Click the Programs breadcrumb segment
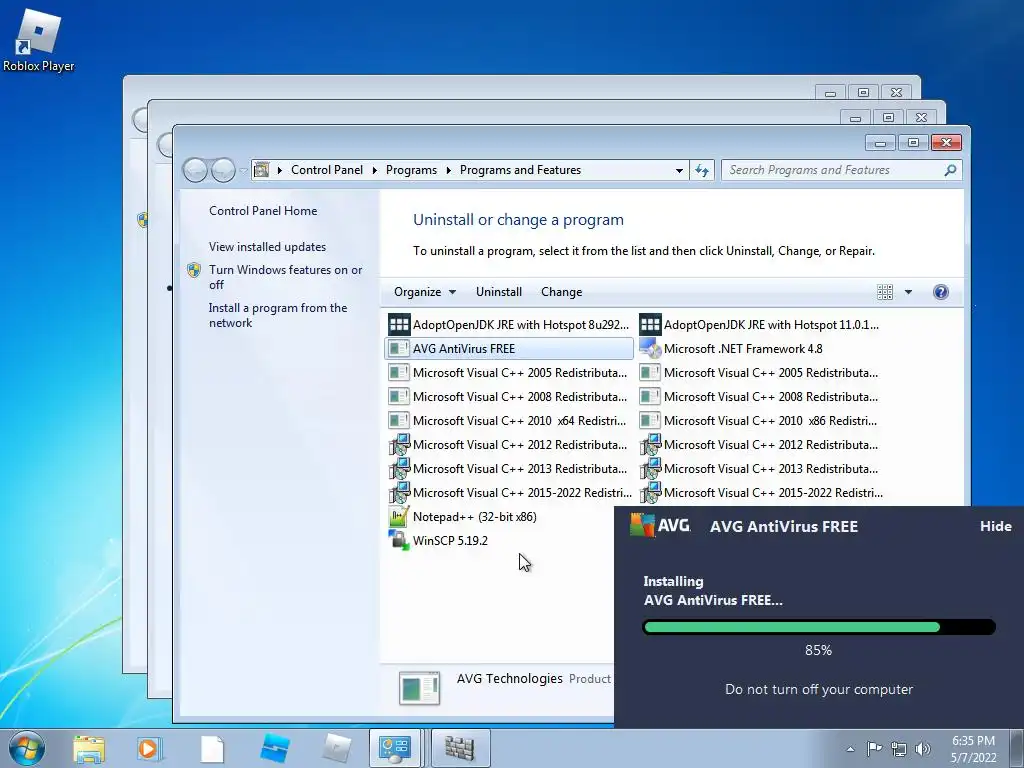The height and width of the screenshot is (768, 1024). [411, 170]
